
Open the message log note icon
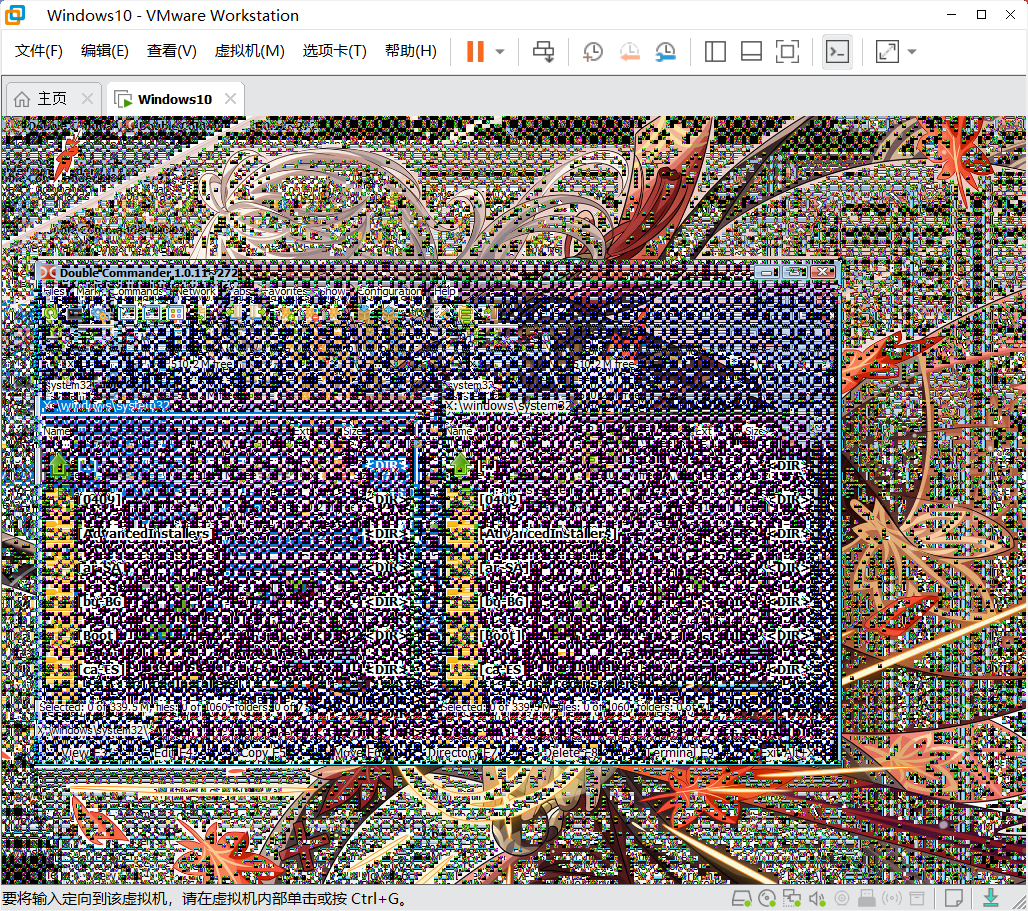point(954,898)
